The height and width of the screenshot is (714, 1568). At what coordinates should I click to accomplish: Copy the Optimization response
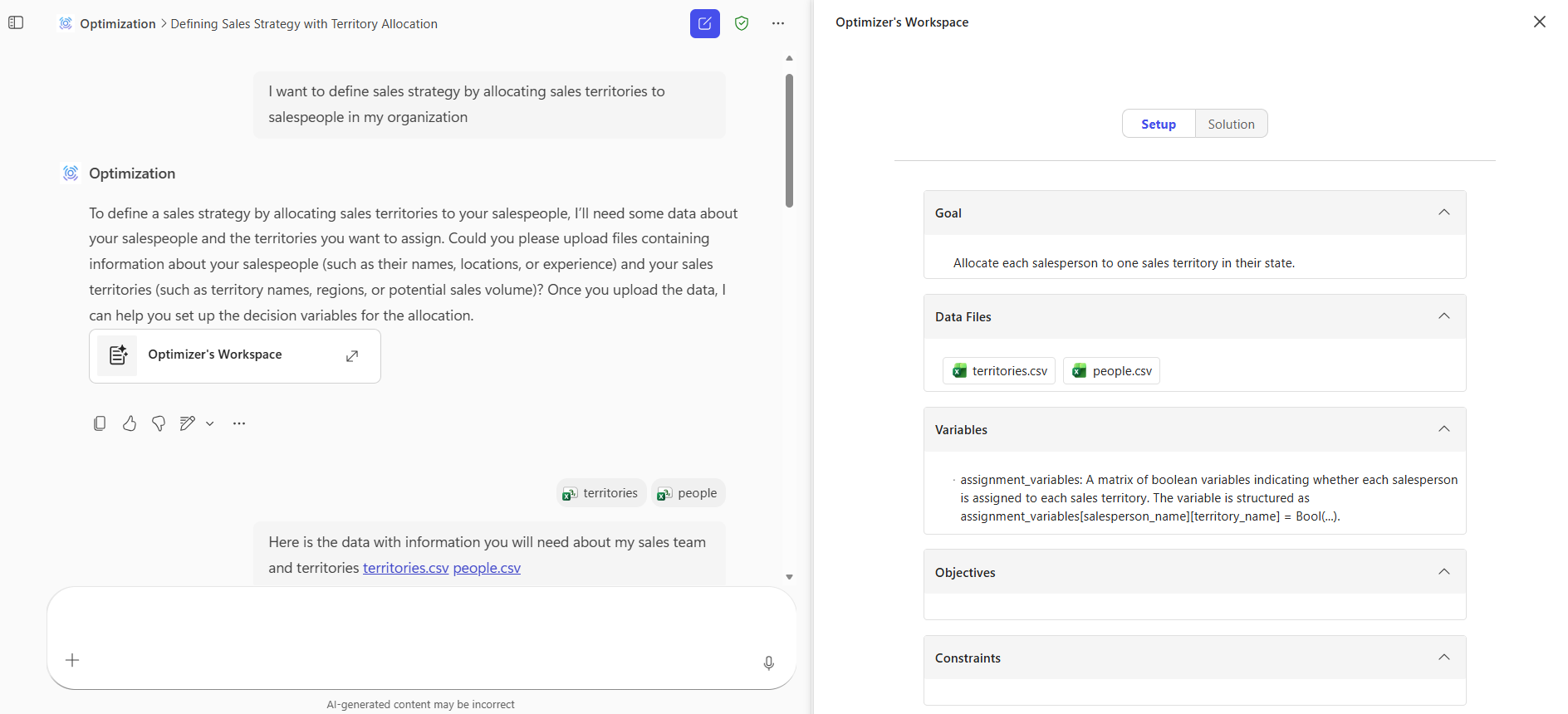coord(100,423)
